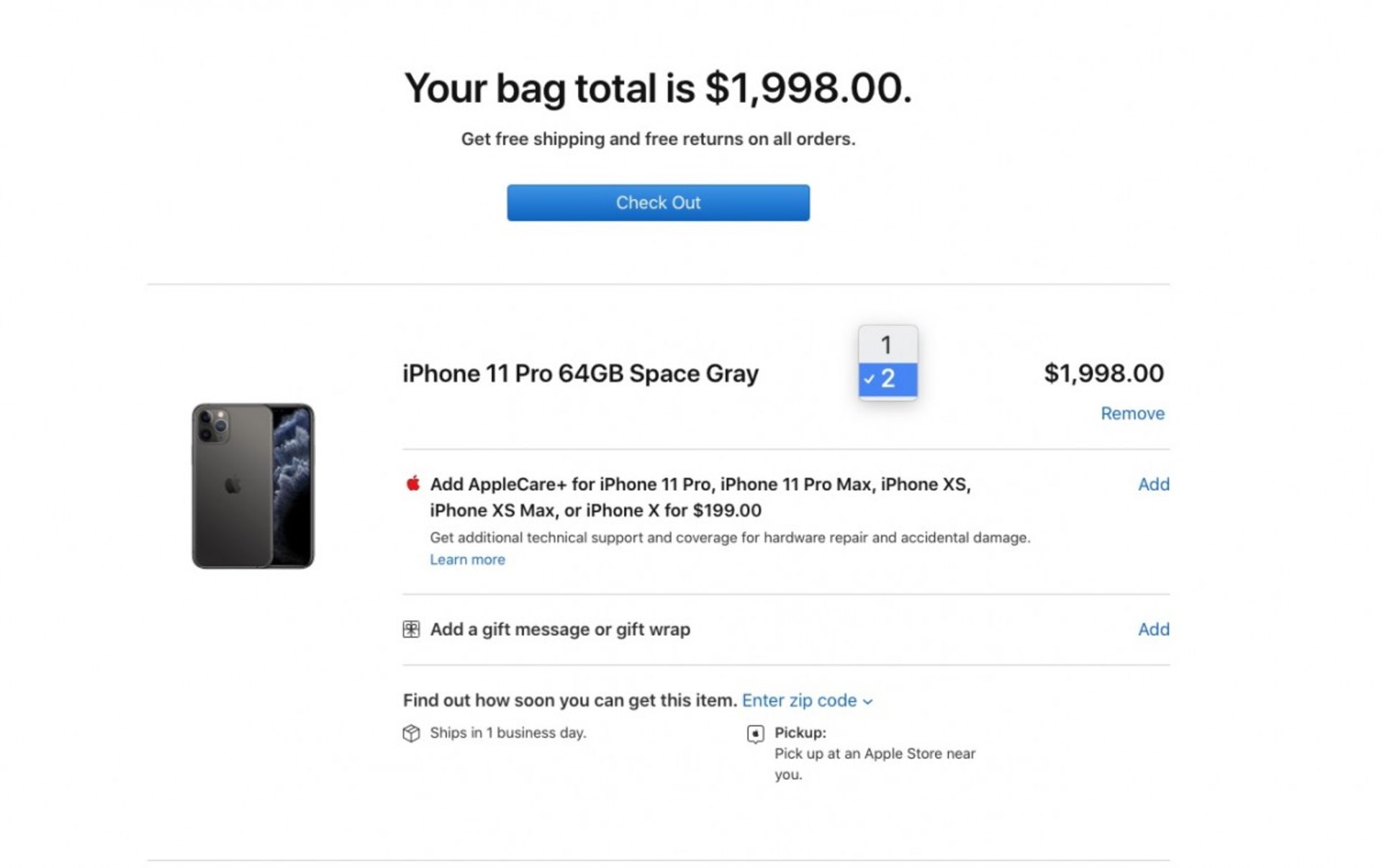Image resolution: width=1382 pixels, height=868 pixels.
Task: Click the shipping box icon
Action: click(411, 733)
